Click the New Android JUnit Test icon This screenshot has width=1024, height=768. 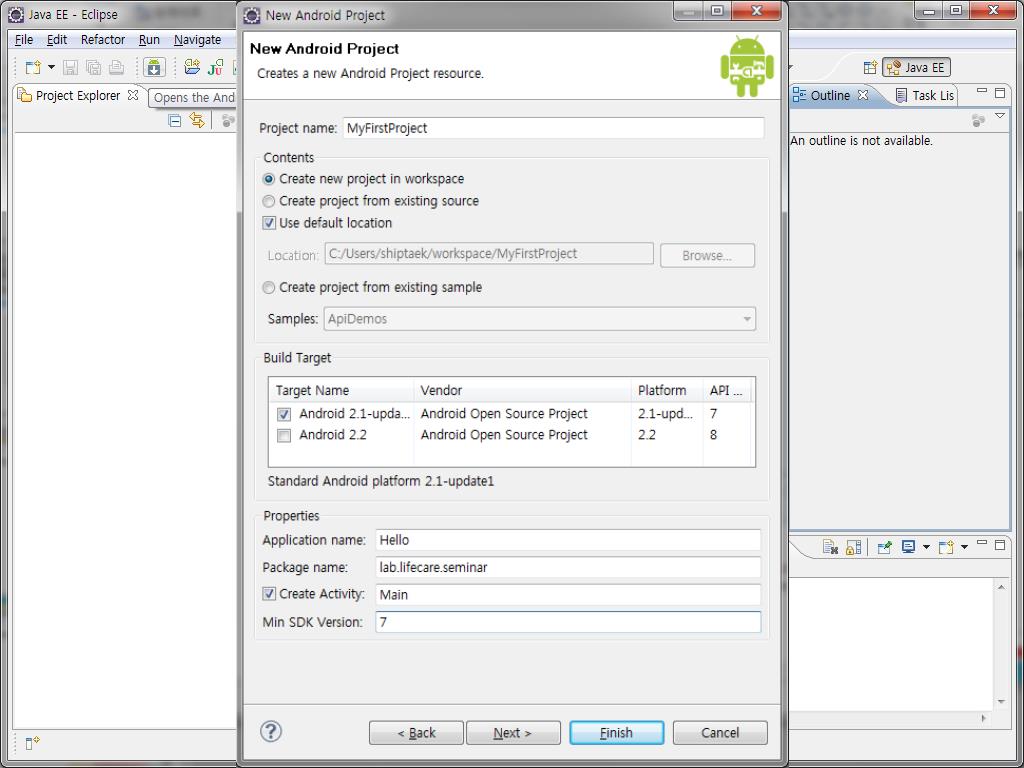pos(215,67)
